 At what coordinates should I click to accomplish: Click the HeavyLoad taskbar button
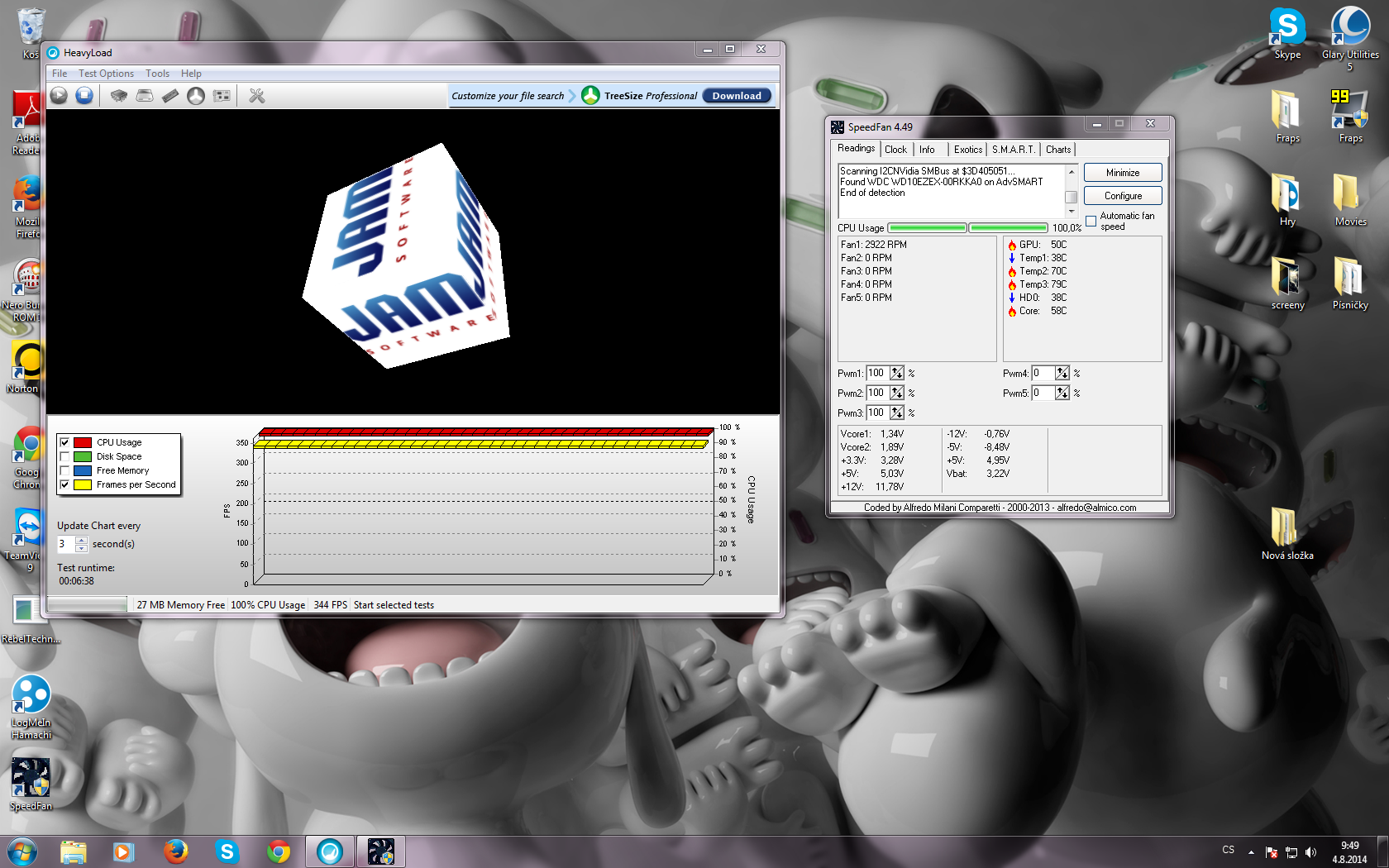click(329, 851)
